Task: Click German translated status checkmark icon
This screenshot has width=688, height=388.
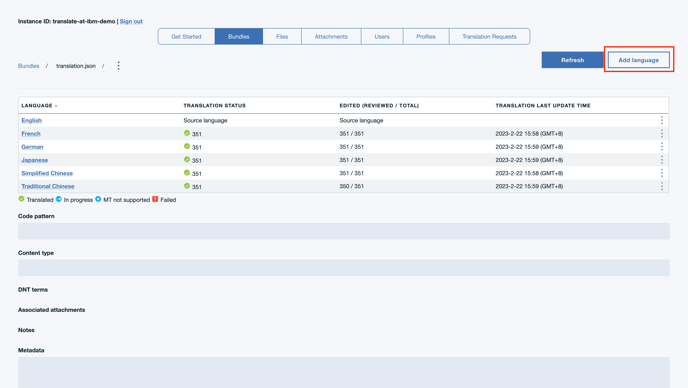Action: pos(187,146)
